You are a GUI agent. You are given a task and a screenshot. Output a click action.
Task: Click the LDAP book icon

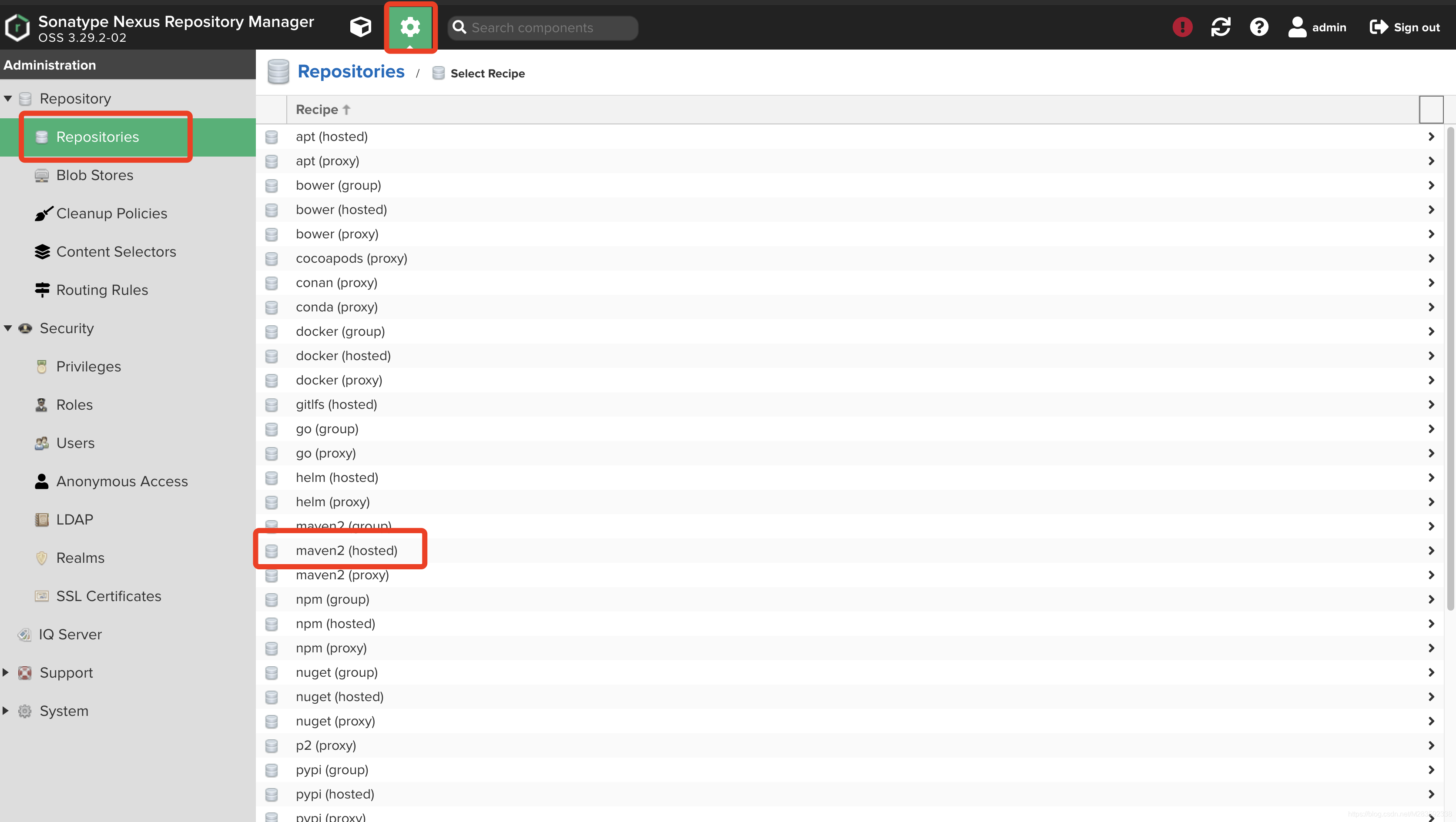click(41, 520)
